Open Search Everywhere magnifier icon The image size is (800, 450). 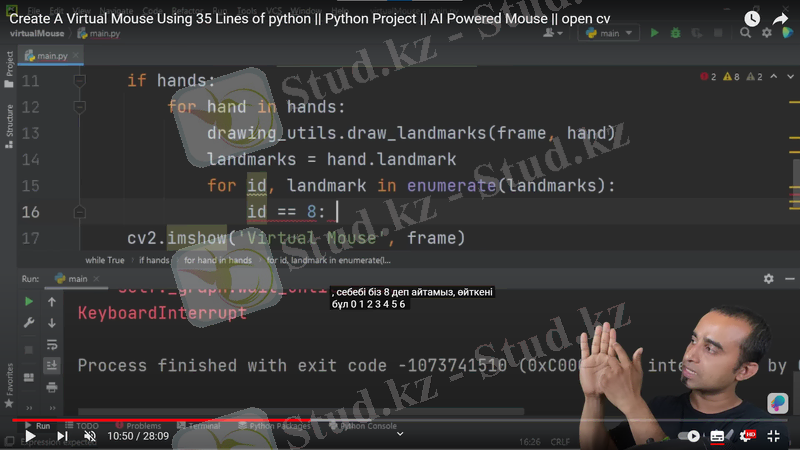pos(745,33)
